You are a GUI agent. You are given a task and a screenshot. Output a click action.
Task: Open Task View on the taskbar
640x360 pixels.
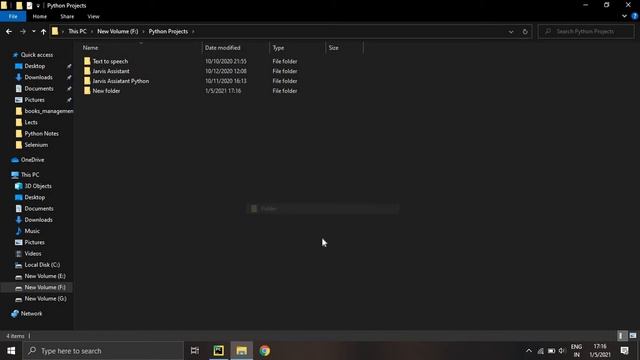click(195, 351)
